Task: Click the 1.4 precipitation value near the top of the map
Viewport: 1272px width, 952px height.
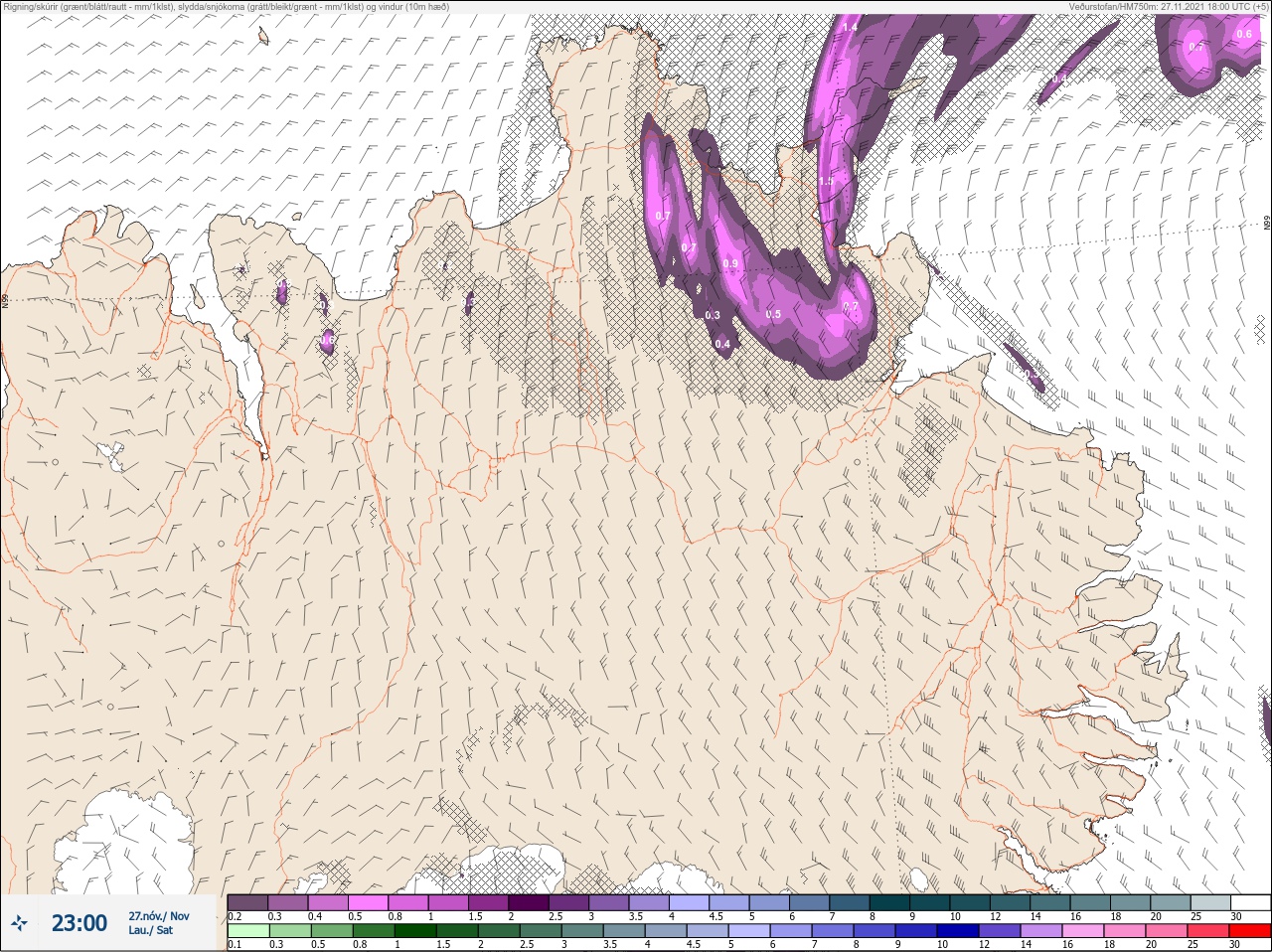Action: (x=850, y=27)
